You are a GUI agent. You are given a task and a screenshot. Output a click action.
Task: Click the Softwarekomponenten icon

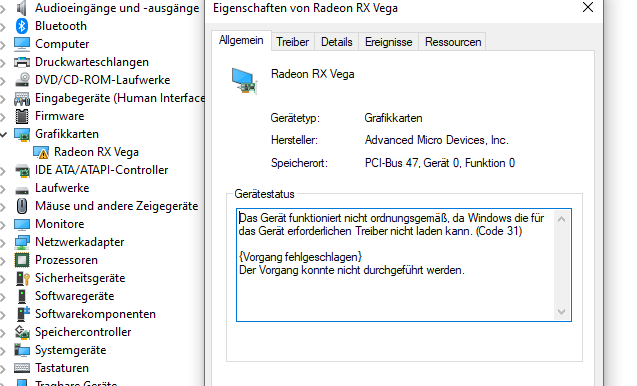23,314
